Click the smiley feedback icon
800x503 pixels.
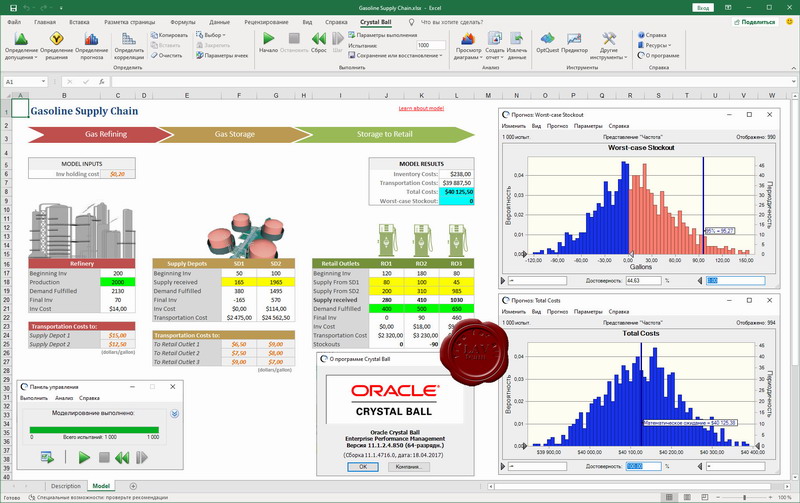(x=790, y=22)
